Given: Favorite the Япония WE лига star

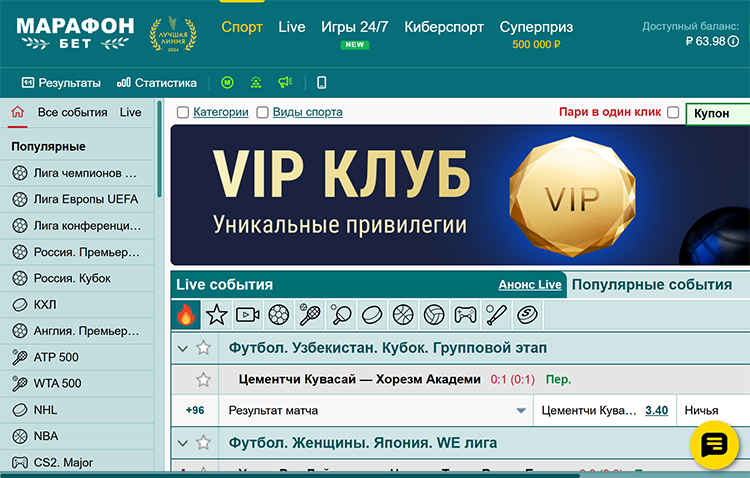Looking at the screenshot, I should 203,443.
